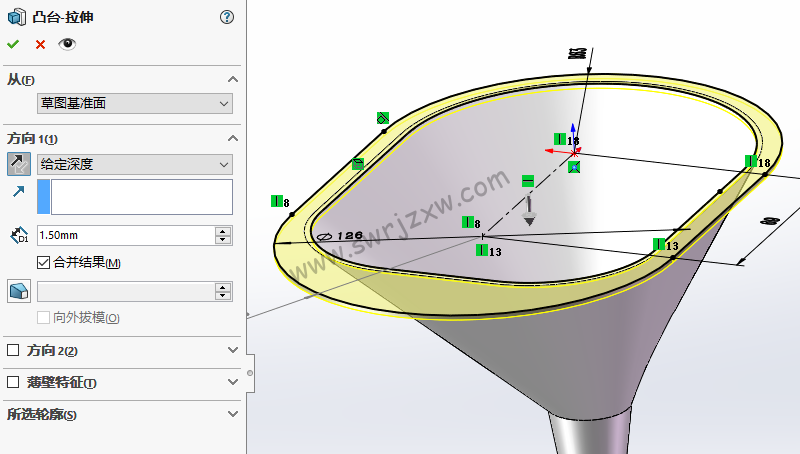Toggle the draft on/off icon button
This screenshot has height=454, width=800.
(x=19, y=291)
